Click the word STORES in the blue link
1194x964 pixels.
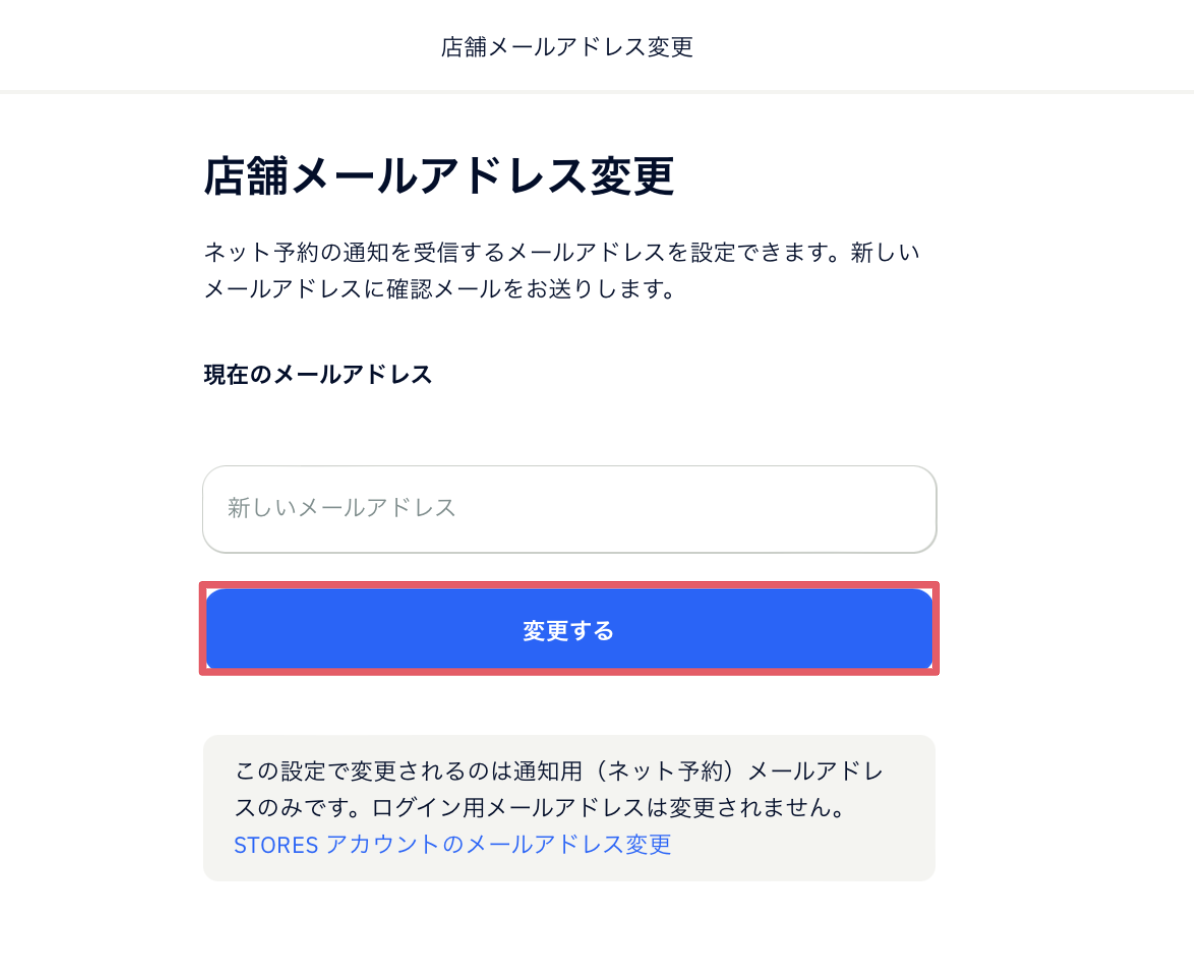pyautogui.click(x=276, y=845)
